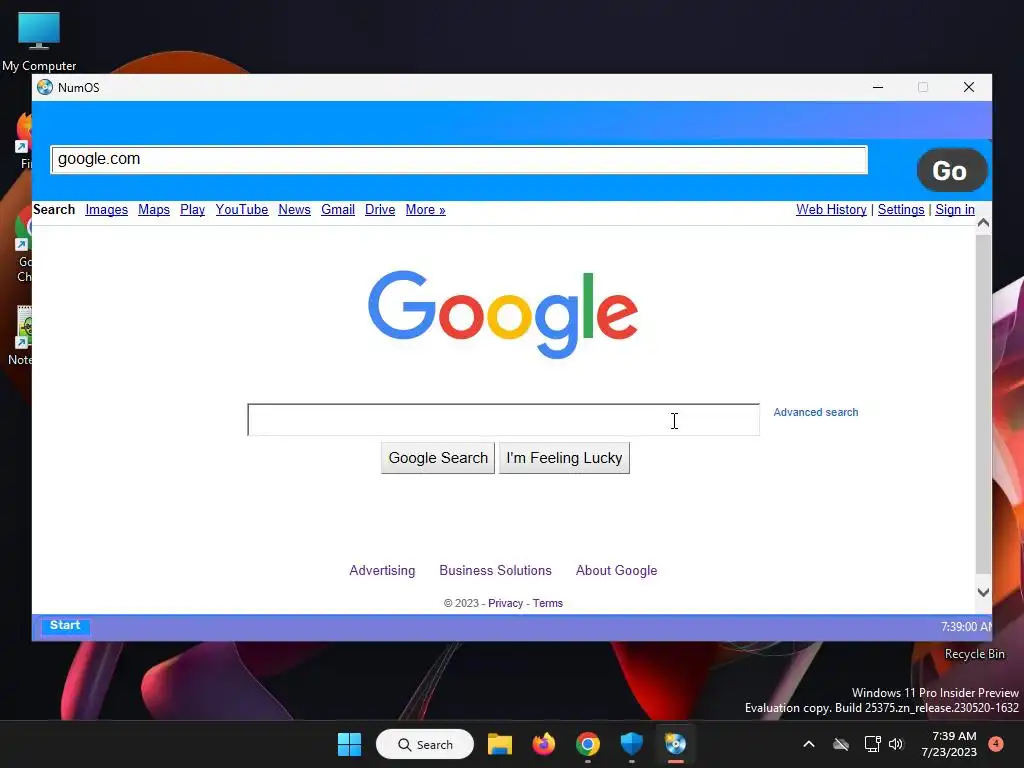This screenshot has height=768, width=1024.
Task: Open the Recycle Bin on the desktop
Action: (974, 654)
